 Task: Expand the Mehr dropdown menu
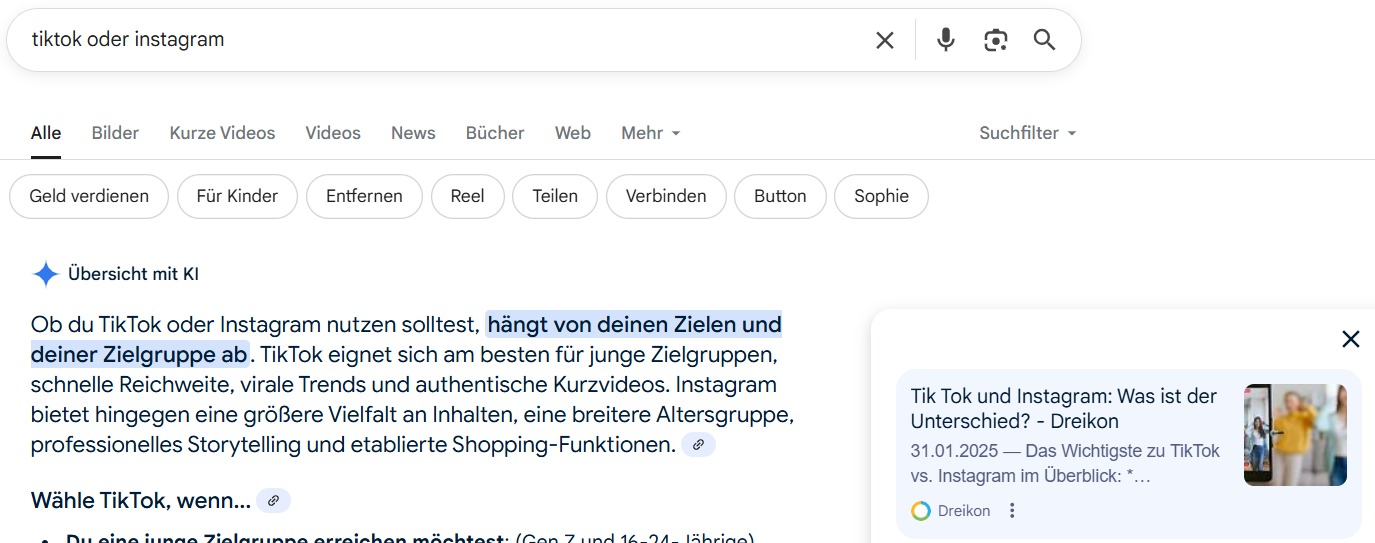click(650, 133)
